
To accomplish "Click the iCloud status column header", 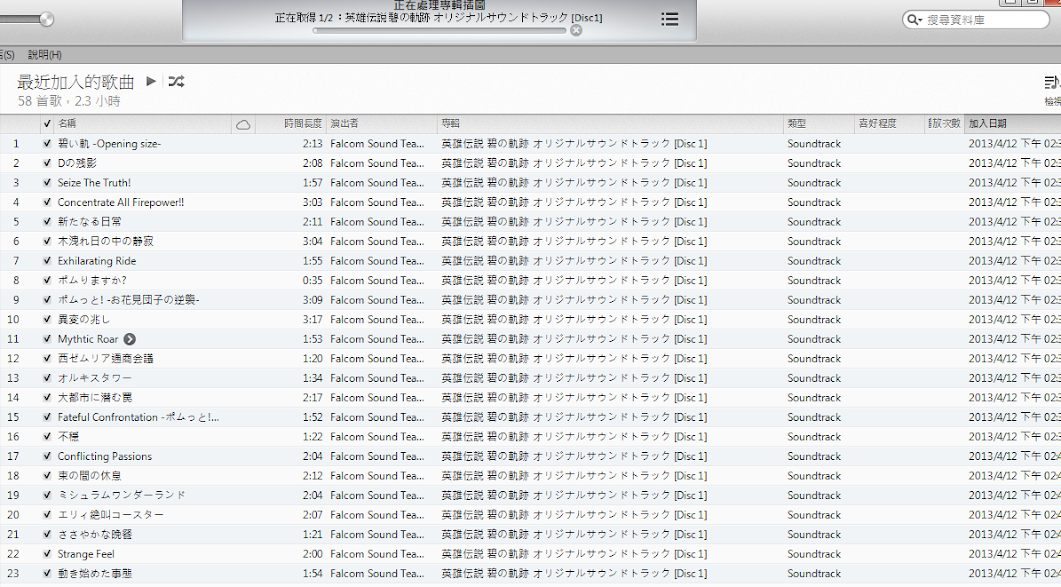I will pos(243,124).
